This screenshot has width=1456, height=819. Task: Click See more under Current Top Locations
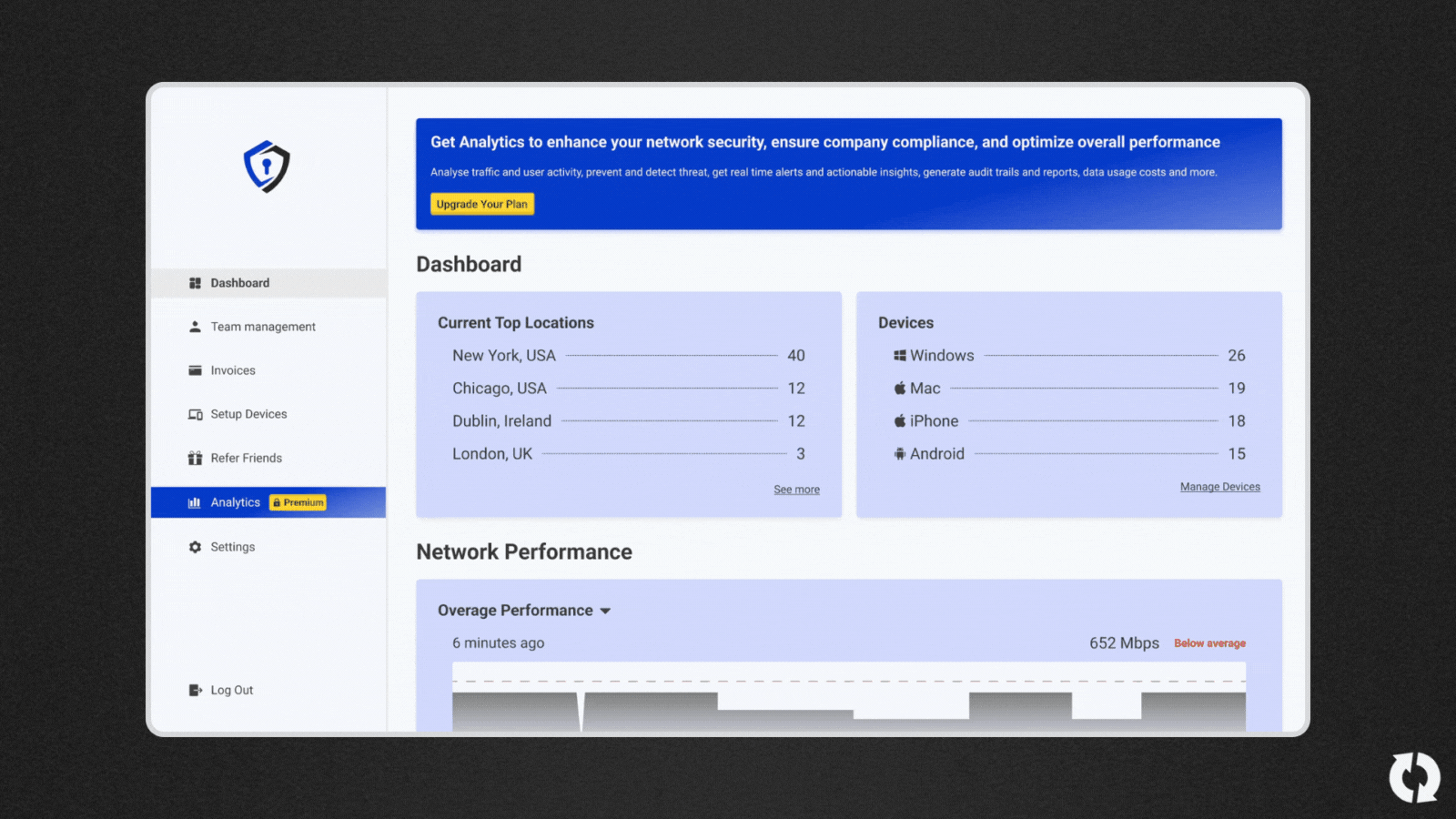tap(795, 489)
